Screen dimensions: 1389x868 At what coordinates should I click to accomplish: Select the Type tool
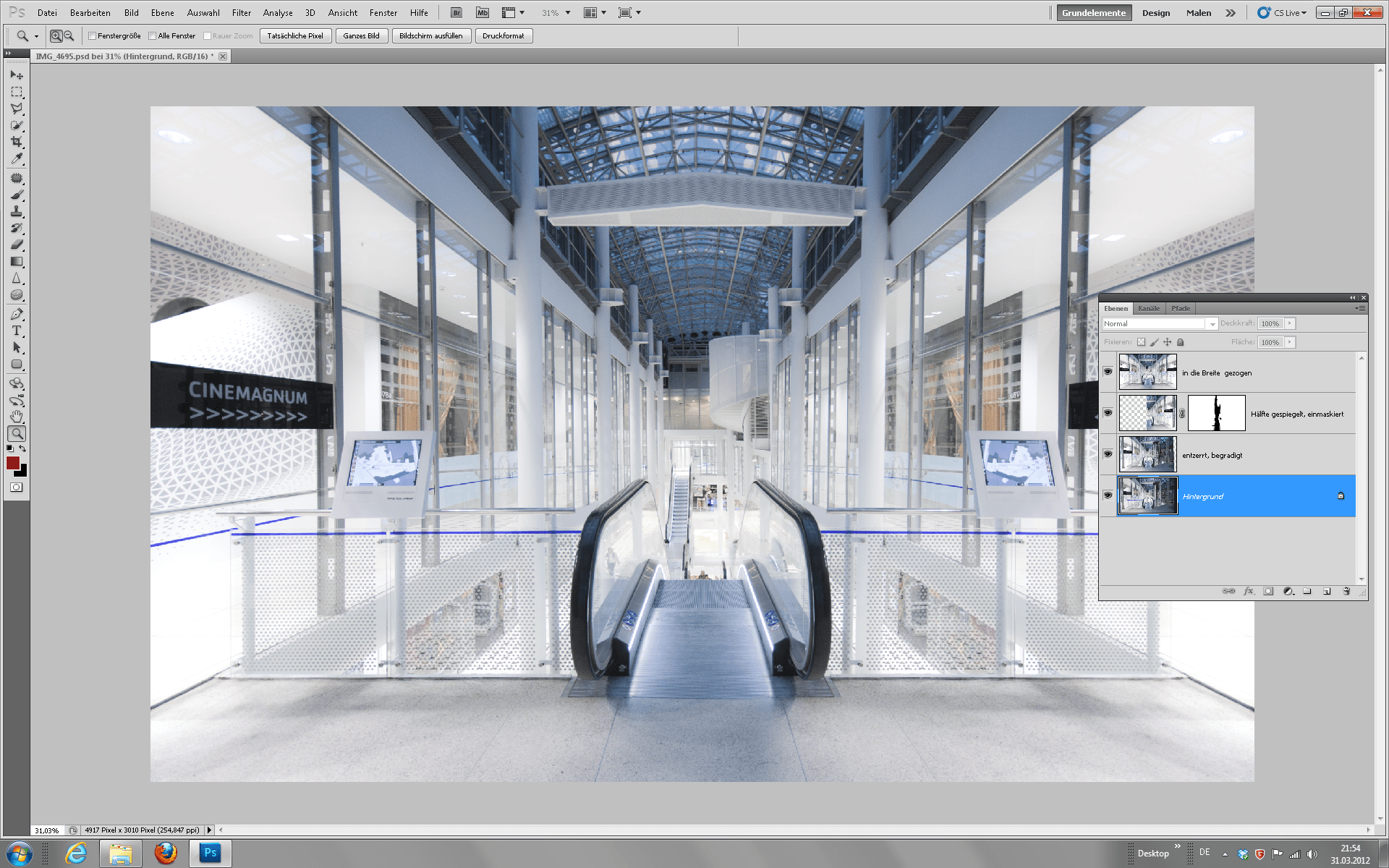tap(16, 331)
